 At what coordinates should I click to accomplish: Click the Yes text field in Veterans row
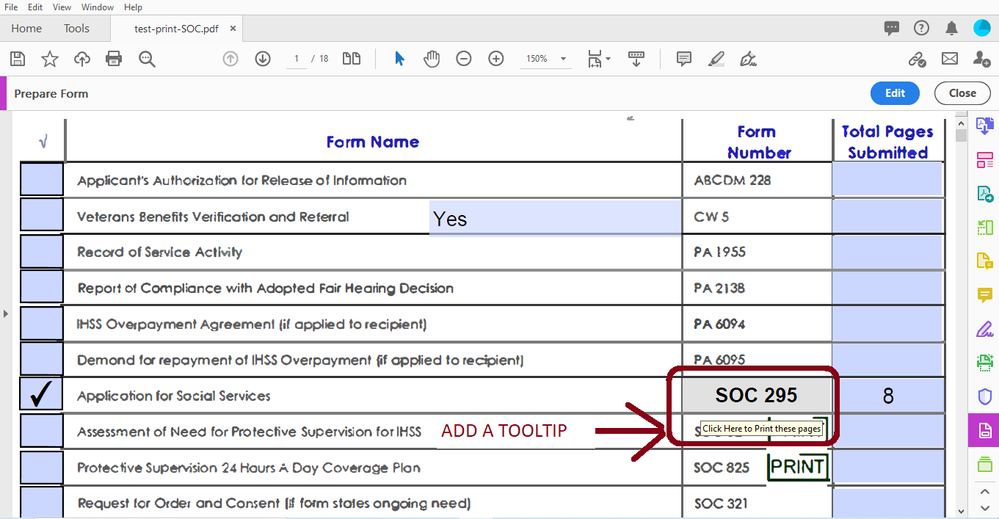[x=555, y=218]
